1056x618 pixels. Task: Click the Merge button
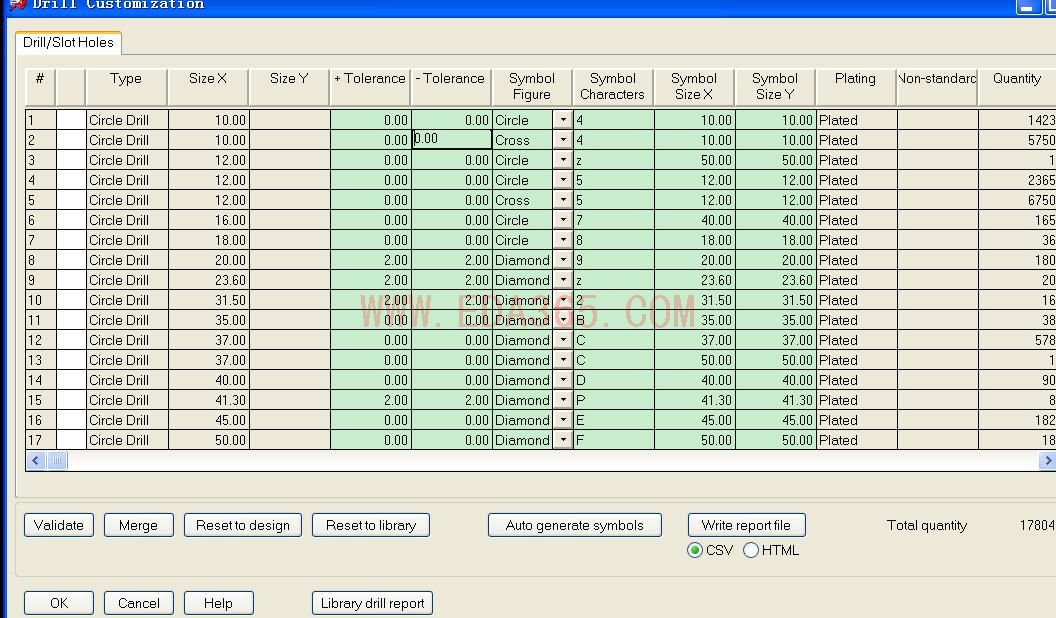pyautogui.click(x=139, y=525)
